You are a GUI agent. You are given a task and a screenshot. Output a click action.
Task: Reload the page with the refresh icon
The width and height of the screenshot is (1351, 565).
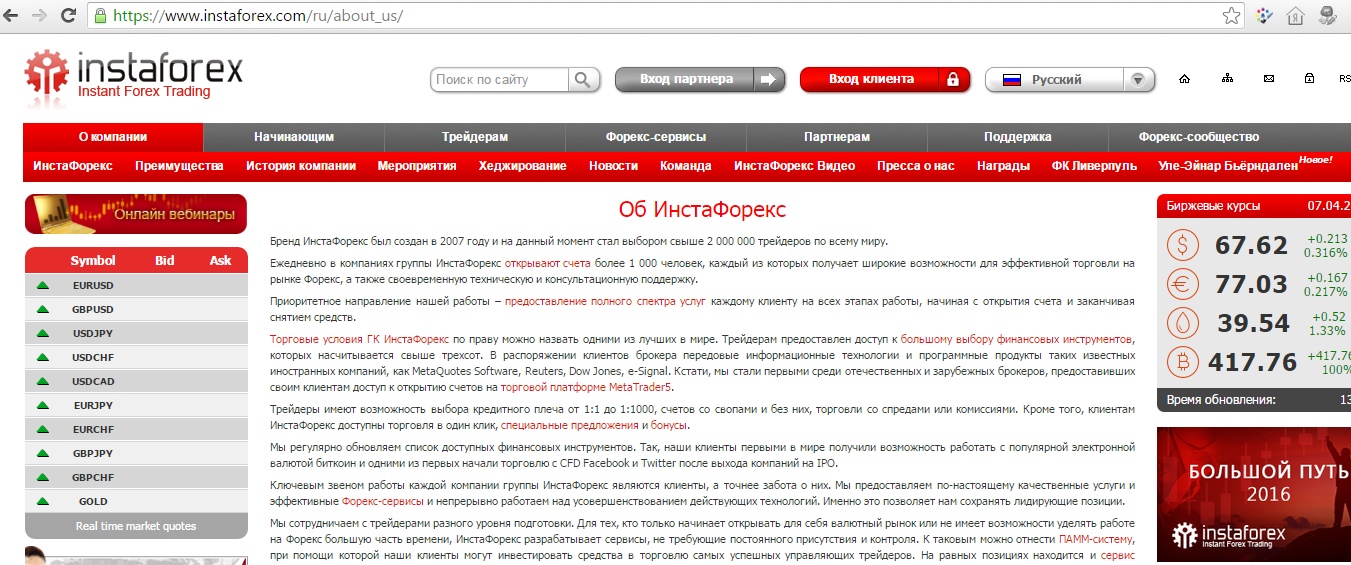coord(67,16)
